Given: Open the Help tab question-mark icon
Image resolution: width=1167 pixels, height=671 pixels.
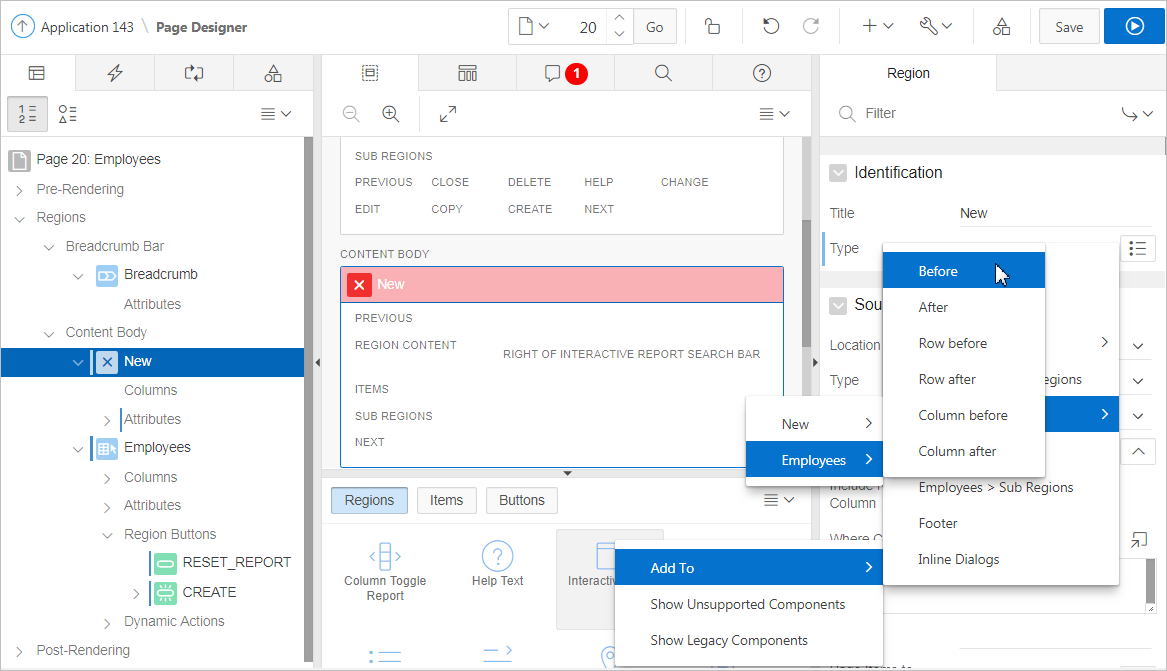Looking at the screenshot, I should click(761, 73).
